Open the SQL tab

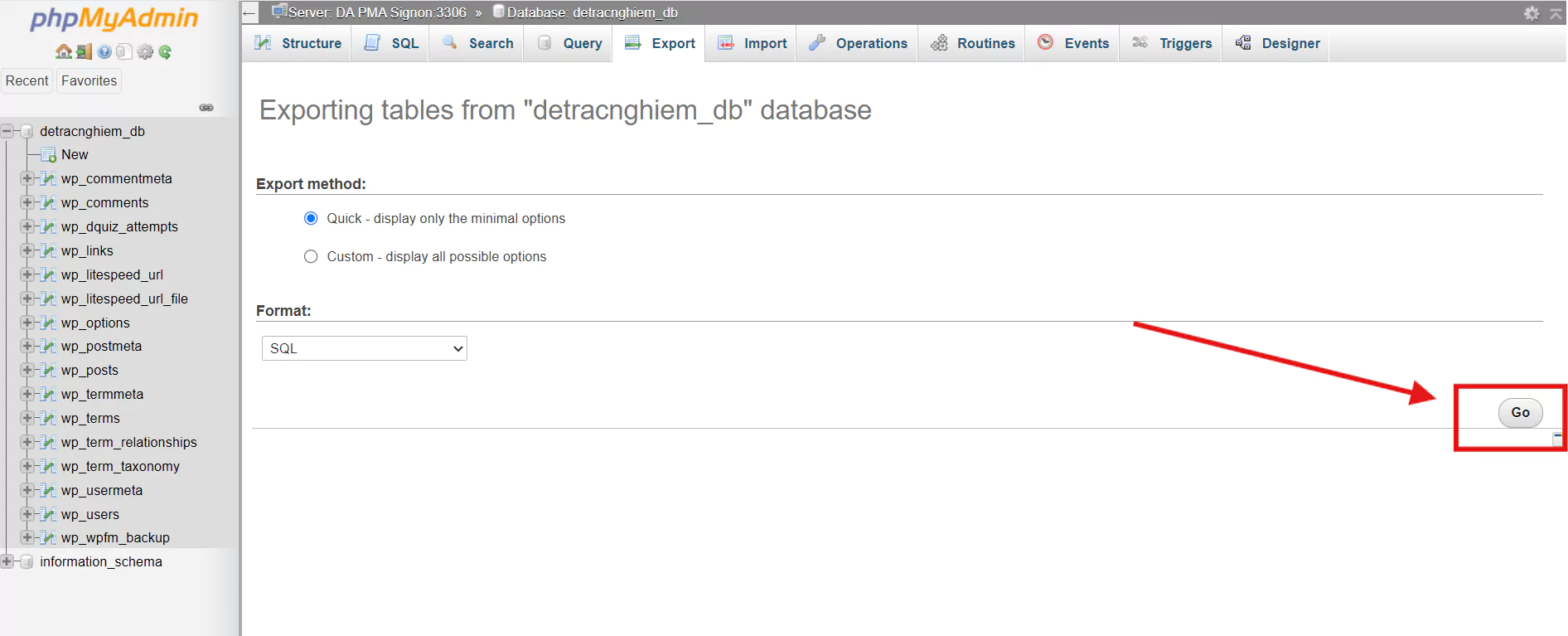391,43
